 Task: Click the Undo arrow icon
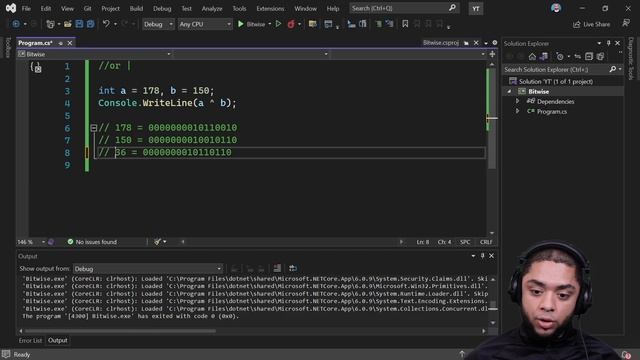[x=106, y=24]
